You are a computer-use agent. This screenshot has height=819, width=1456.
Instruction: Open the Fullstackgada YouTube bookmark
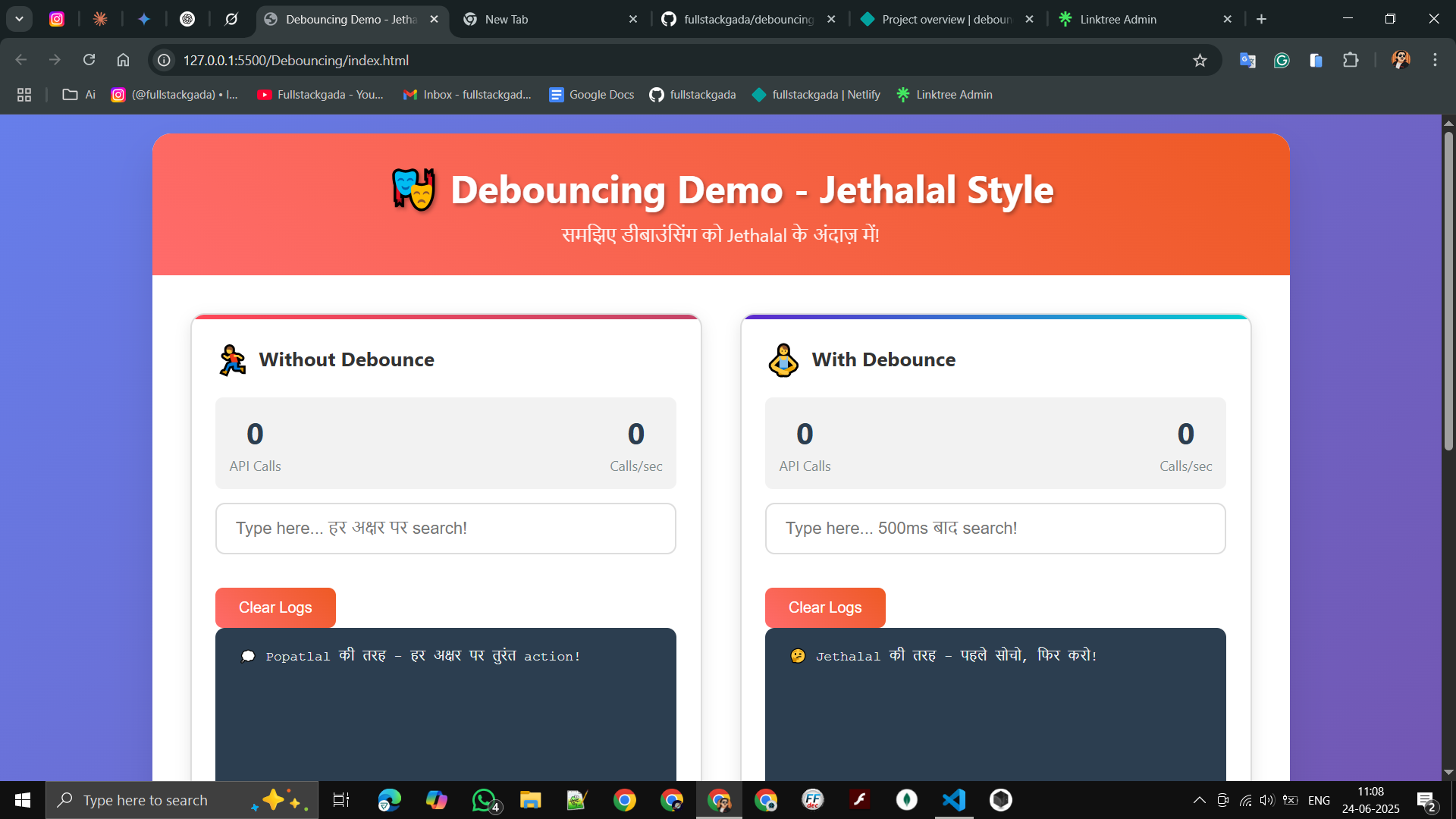321,95
